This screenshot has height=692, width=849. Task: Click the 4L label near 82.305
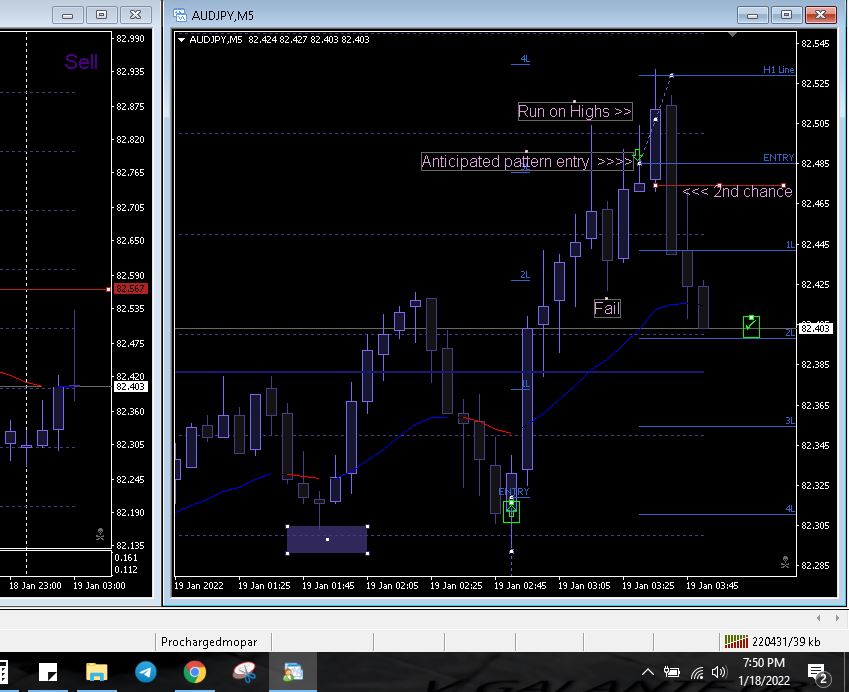tap(789, 508)
